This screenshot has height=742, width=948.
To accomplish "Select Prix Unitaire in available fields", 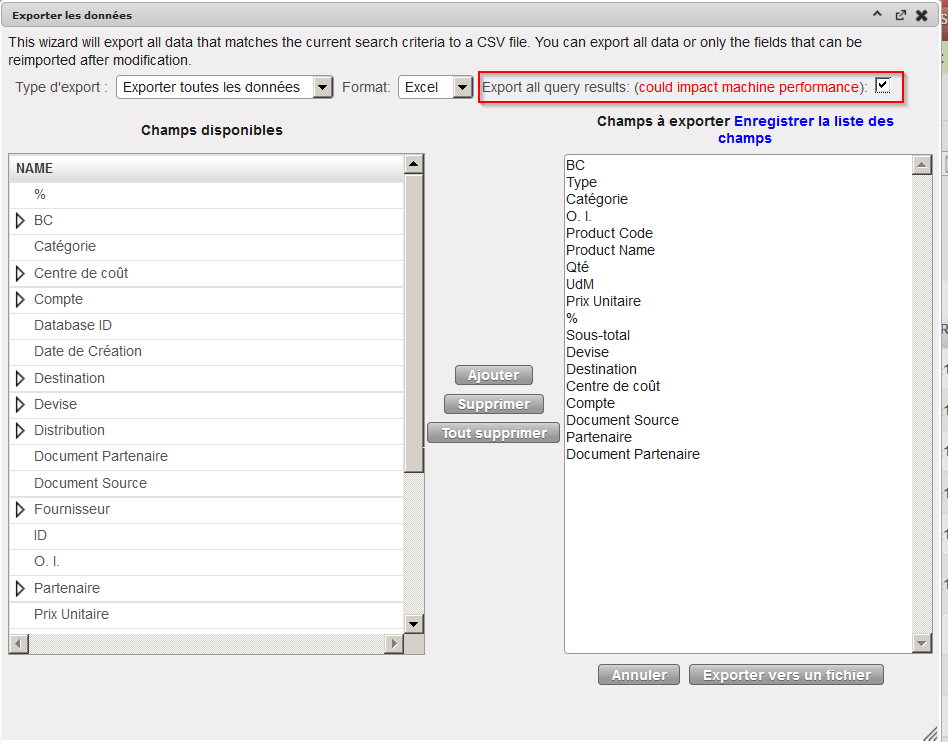I will pyautogui.click(x=206, y=614).
